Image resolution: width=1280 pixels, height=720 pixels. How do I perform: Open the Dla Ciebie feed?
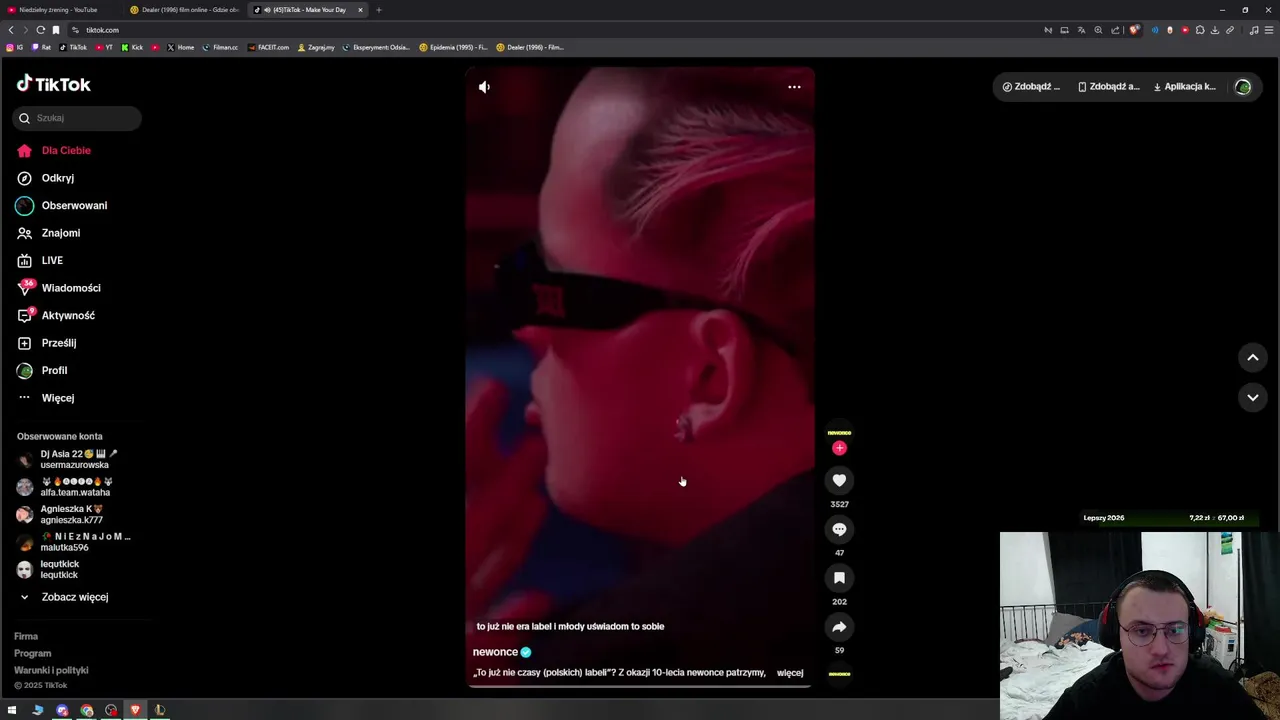click(x=65, y=150)
